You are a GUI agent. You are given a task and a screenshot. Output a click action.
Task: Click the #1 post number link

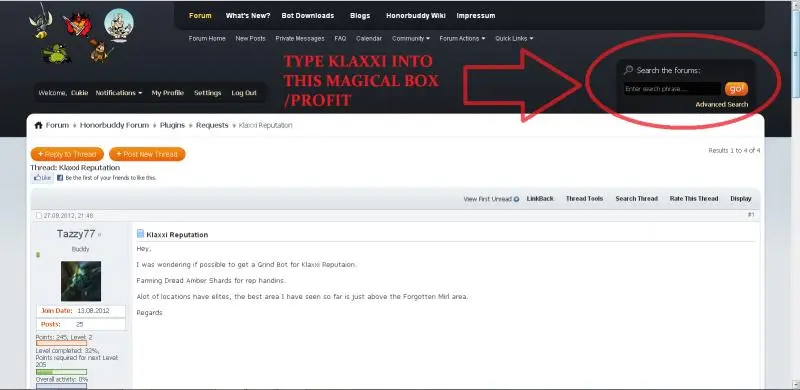(751, 215)
